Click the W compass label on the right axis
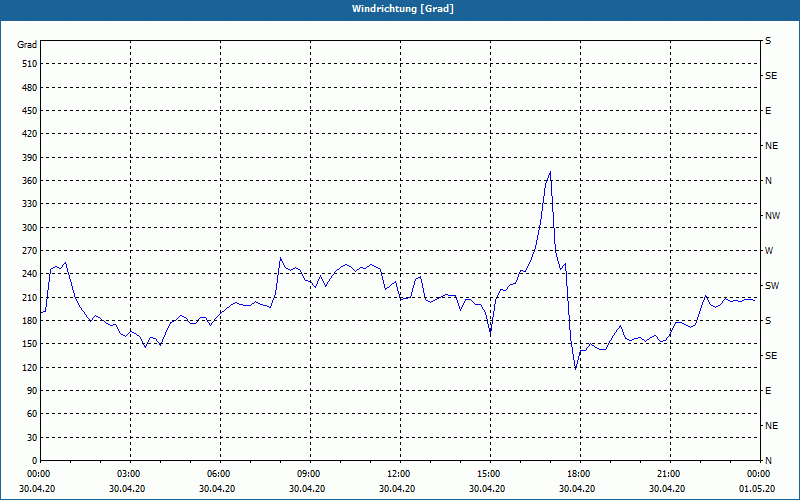The image size is (800, 500). (x=769, y=251)
